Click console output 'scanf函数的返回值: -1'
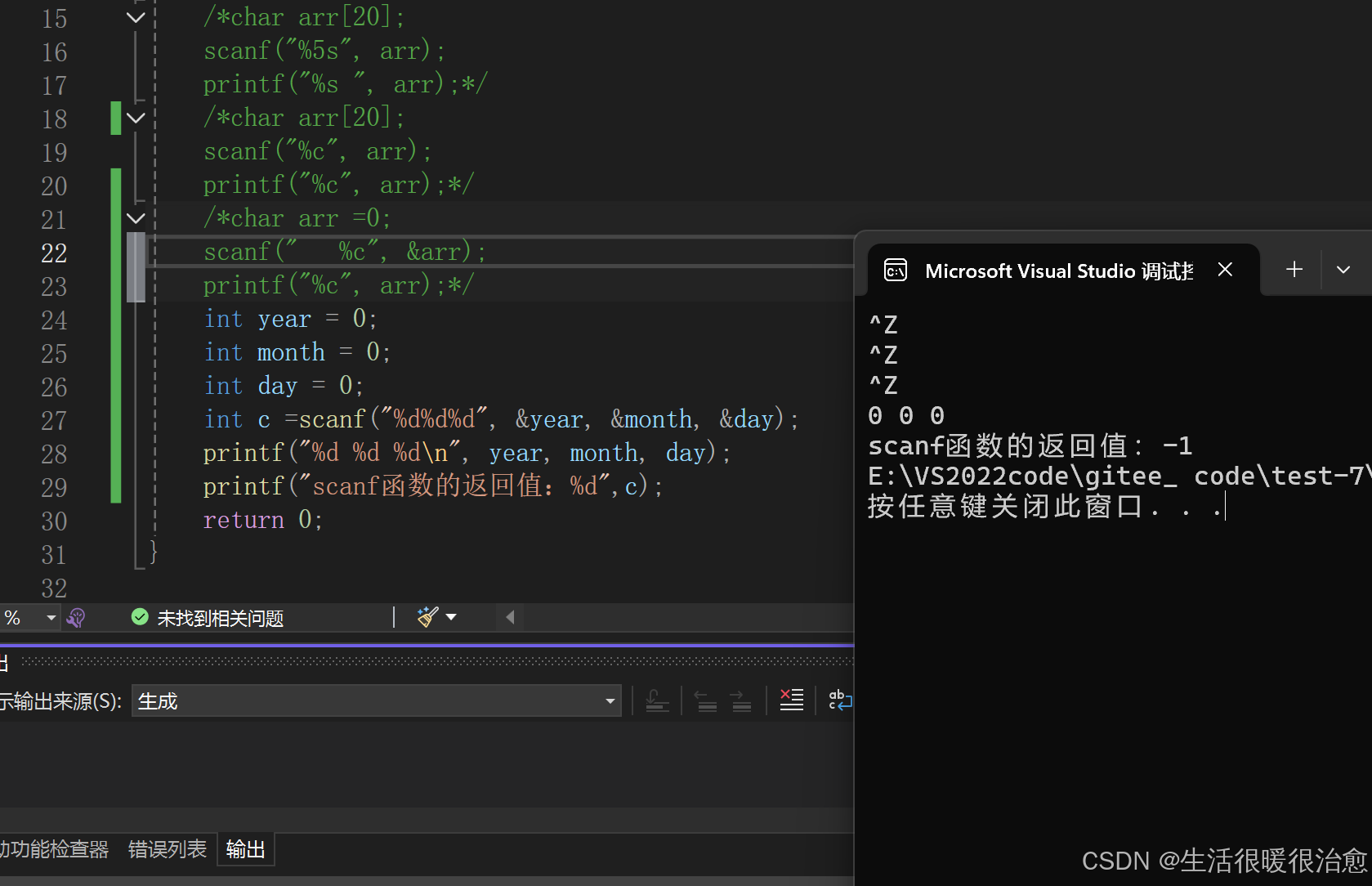The image size is (1372, 886). click(1030, 446)
